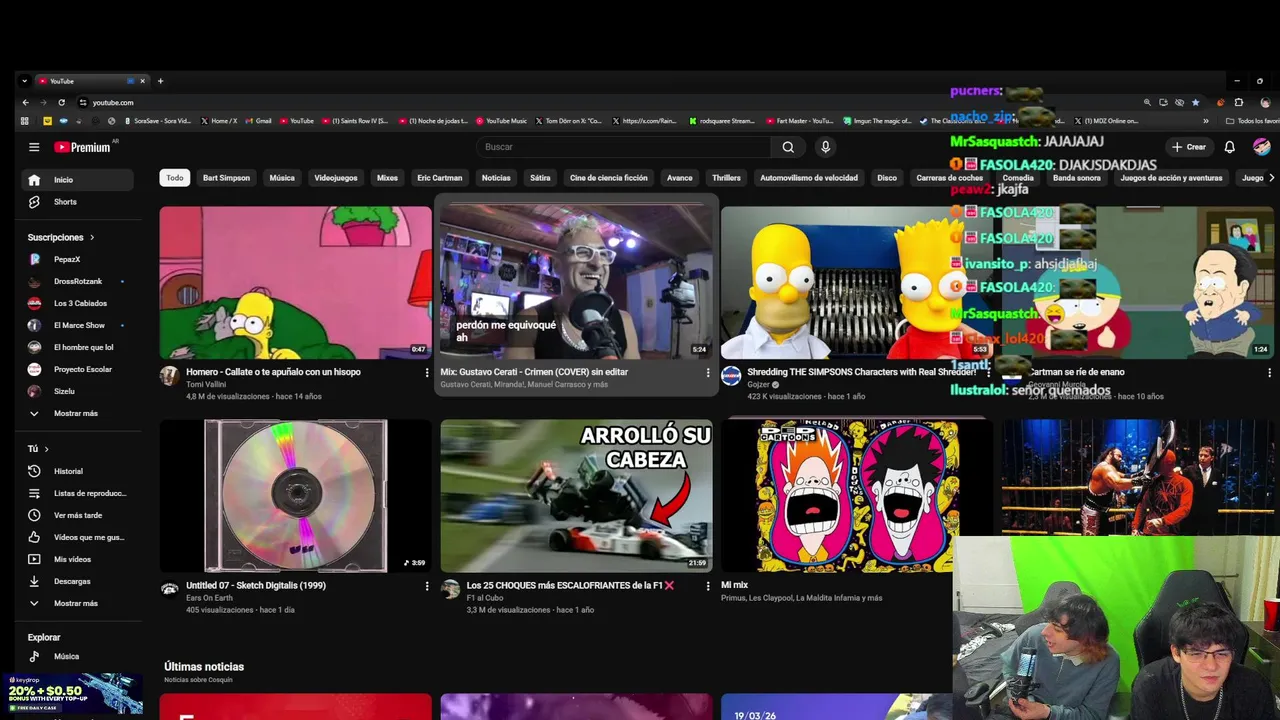Select the Música filter chip
The height and width of the screenshot is (720, 1280).
(282, 178)
